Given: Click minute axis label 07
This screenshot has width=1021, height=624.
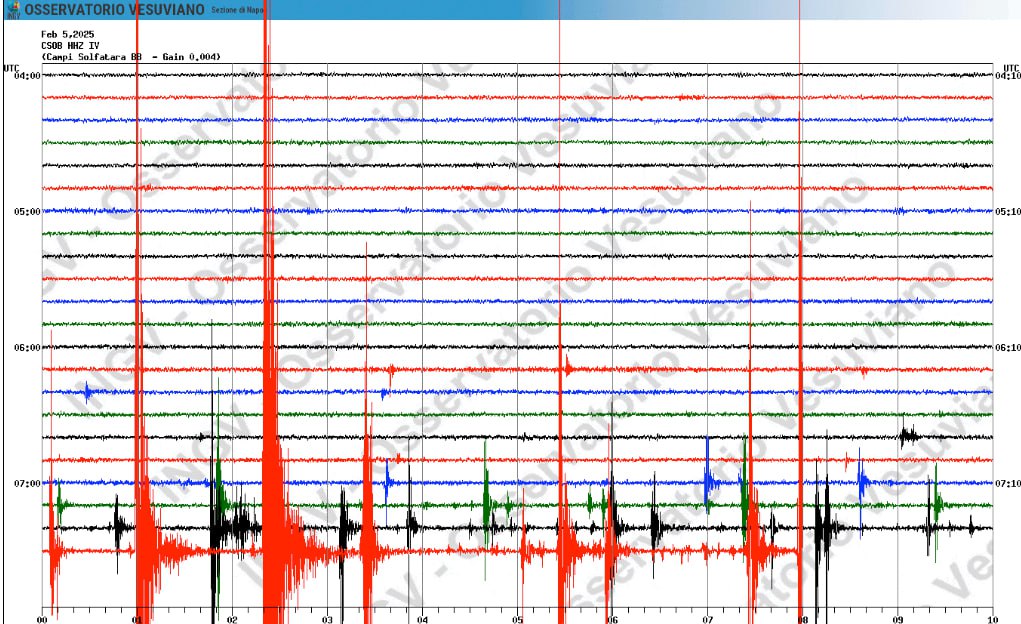Looking at the screenshot, I should [707, 619].
